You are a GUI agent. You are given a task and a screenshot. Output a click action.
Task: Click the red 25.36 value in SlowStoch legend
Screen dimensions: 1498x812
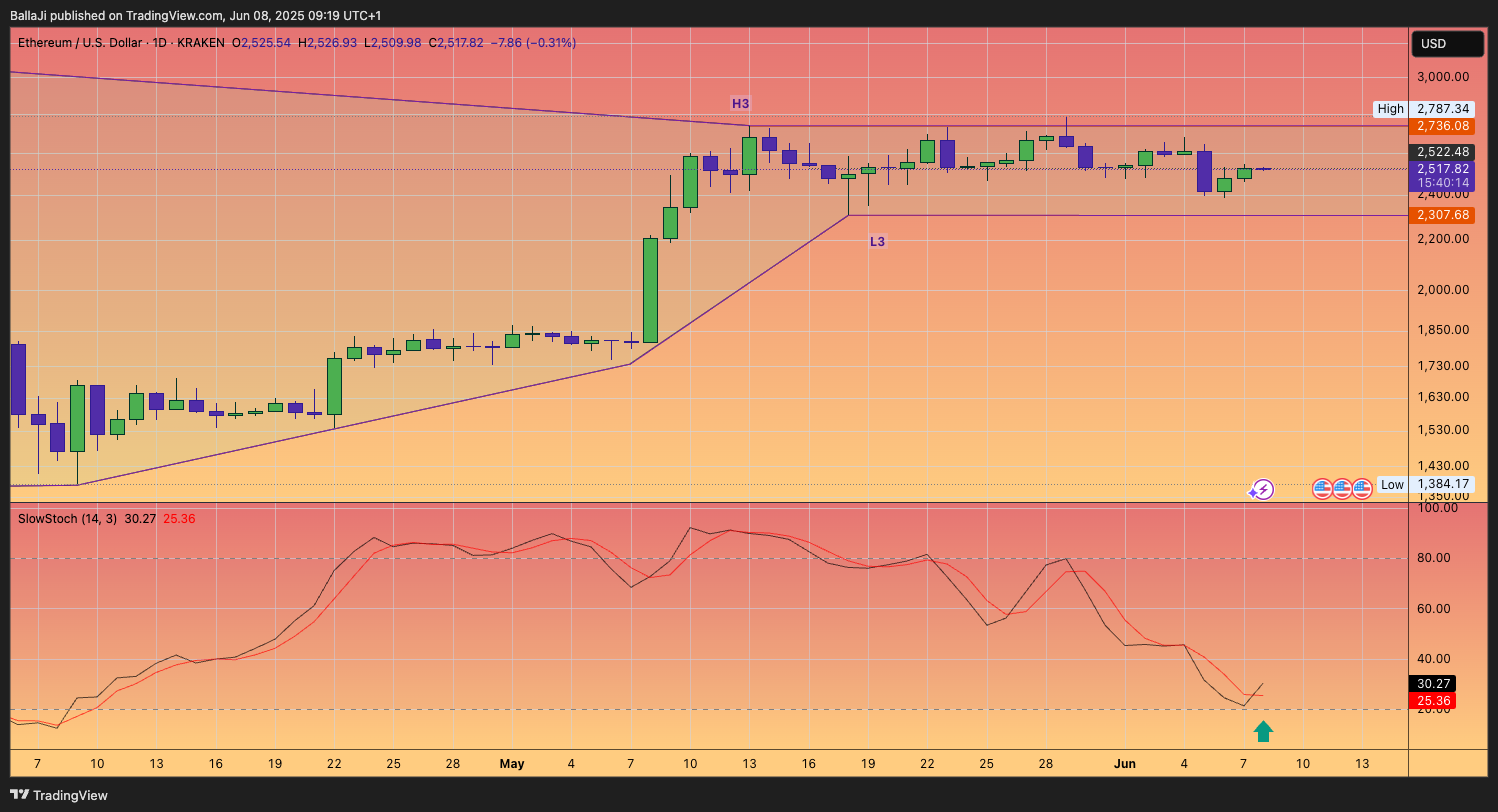click(x=179, y=519)
